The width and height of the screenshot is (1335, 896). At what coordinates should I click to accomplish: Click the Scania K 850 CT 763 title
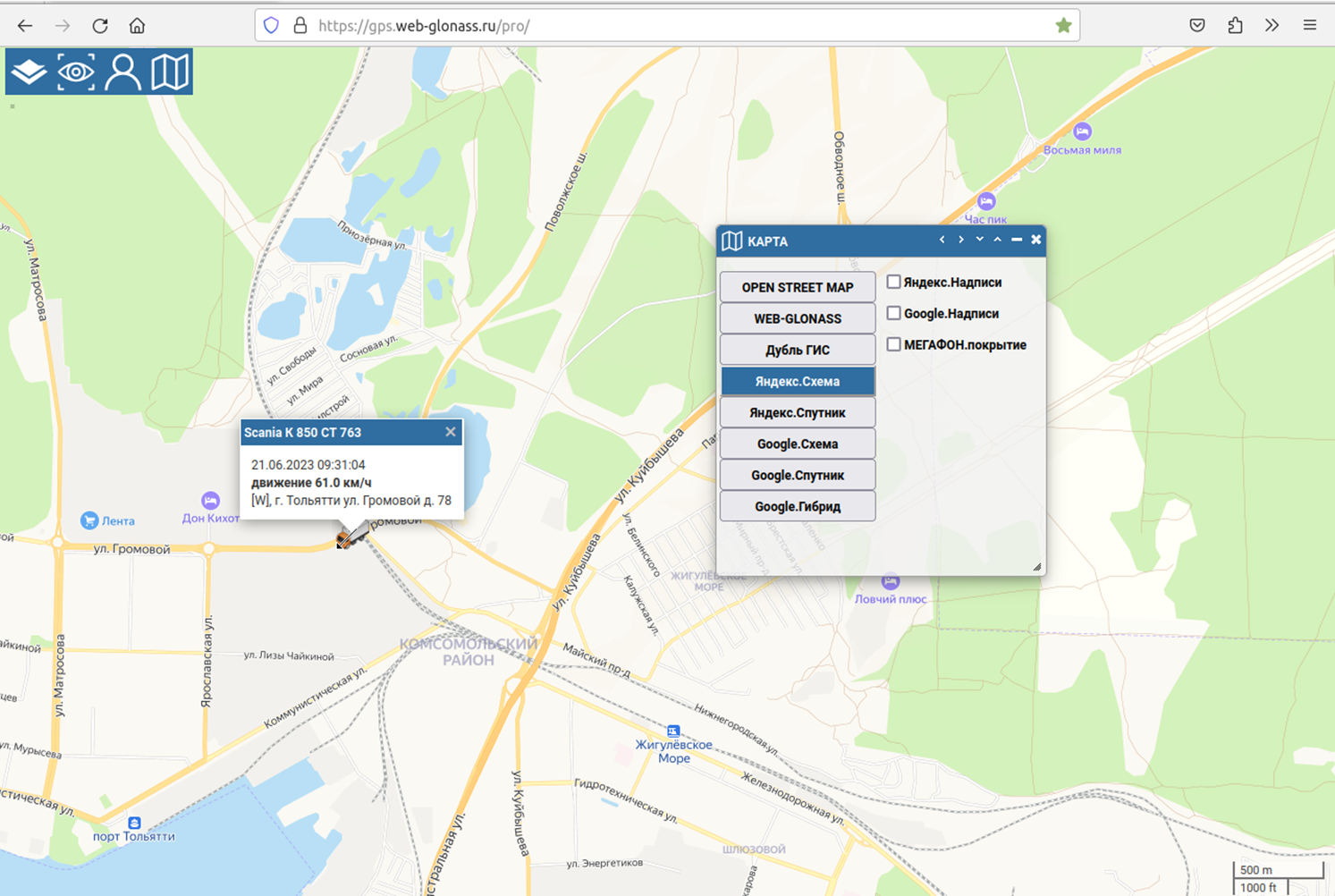coord(302,433)
